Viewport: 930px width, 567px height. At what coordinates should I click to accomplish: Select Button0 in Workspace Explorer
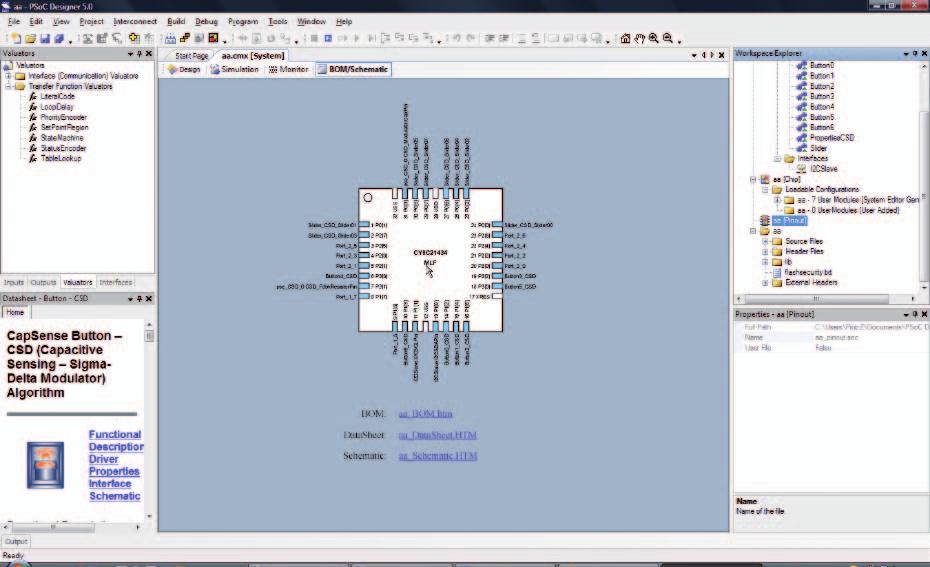pos(821,65)
